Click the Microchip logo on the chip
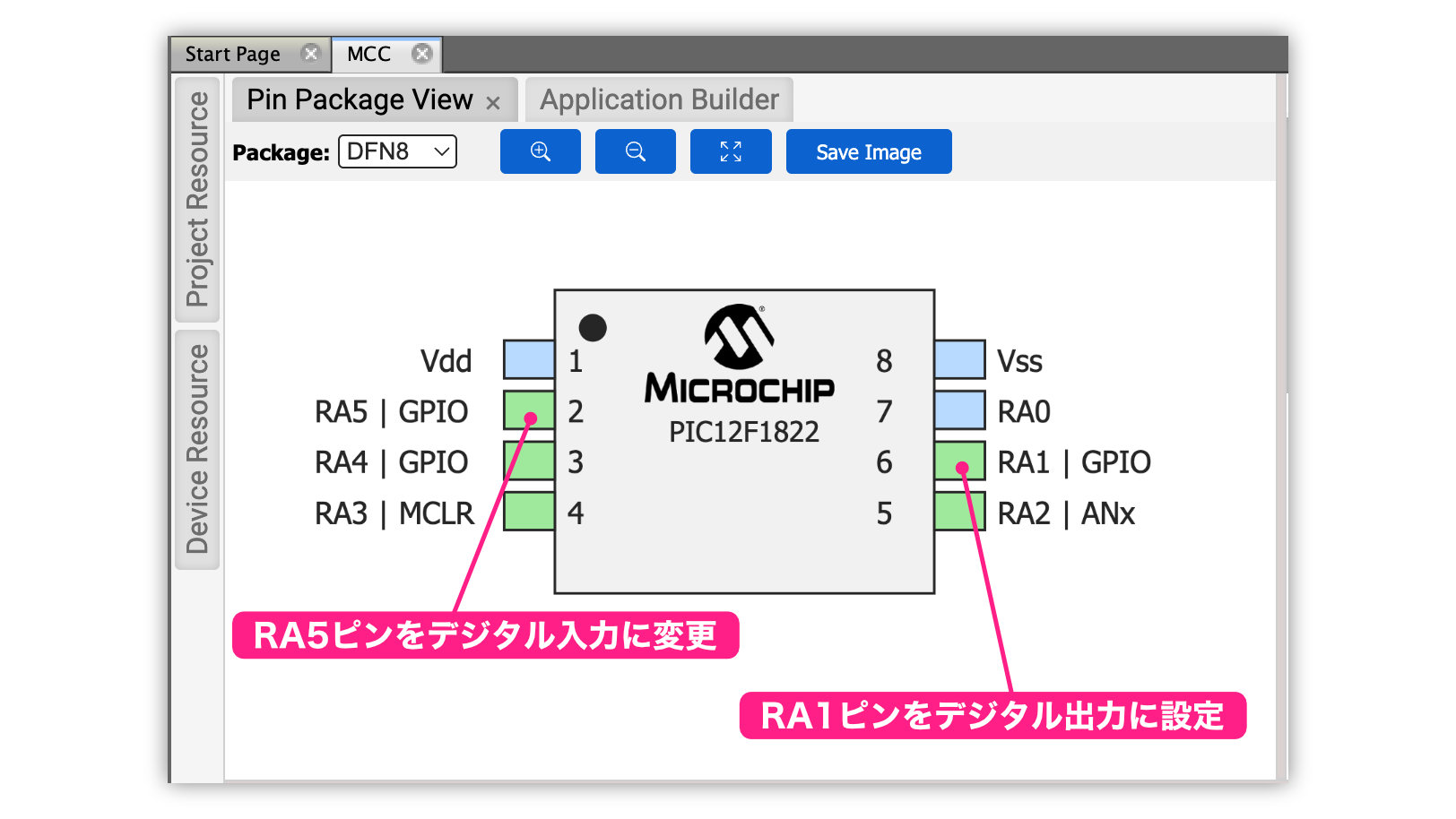Screen dimensions: 1456x819 point(740,354)
